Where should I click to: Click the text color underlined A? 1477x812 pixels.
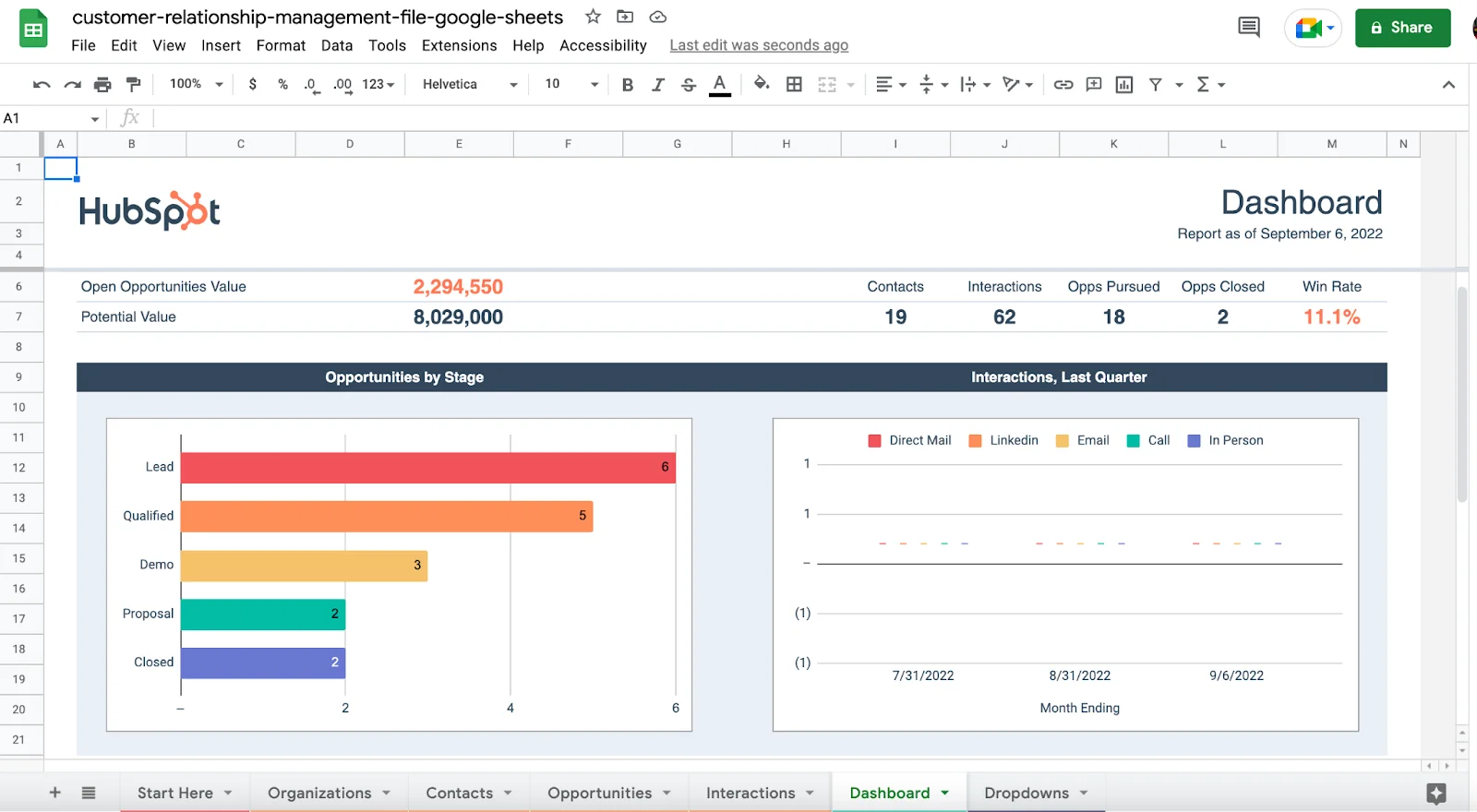tap(720, 85)
